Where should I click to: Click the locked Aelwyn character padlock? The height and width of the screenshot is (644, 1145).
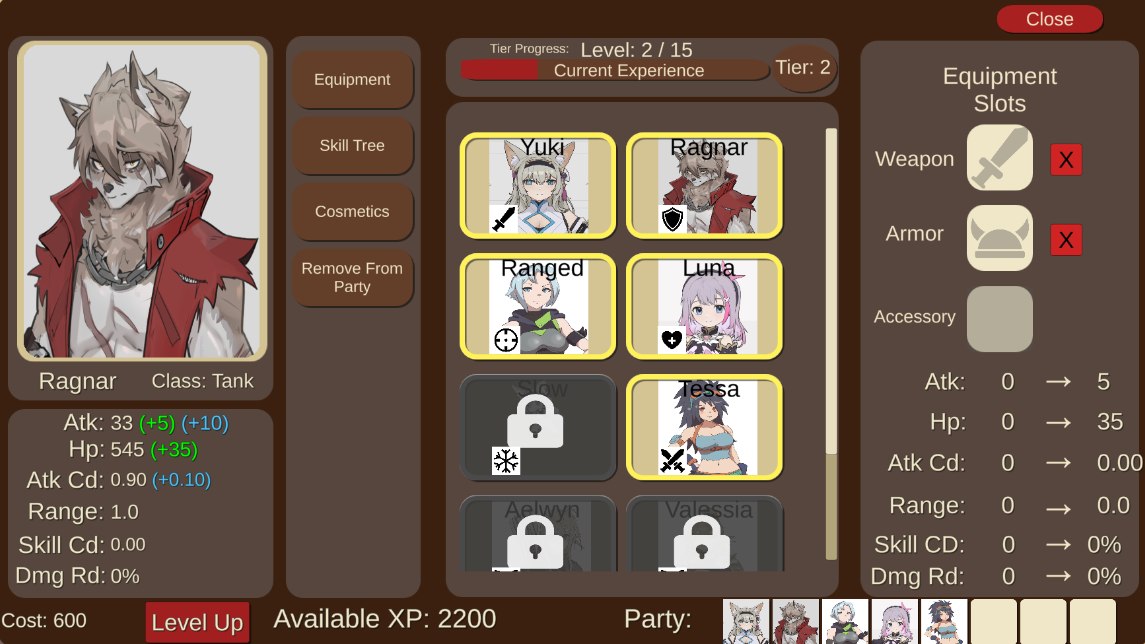coord(535,541)
